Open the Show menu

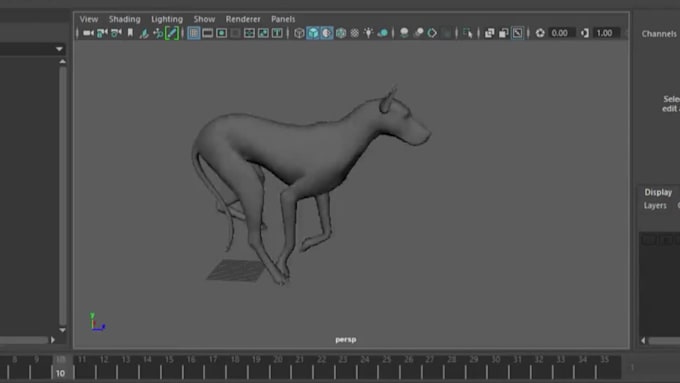pos(204,19)
